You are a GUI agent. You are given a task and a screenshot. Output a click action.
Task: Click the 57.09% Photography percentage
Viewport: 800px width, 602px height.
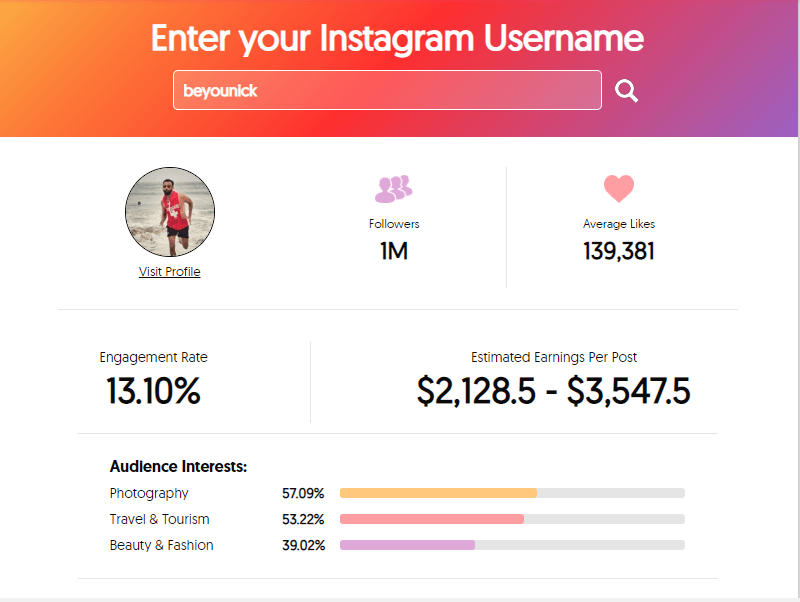coord(303,493)
